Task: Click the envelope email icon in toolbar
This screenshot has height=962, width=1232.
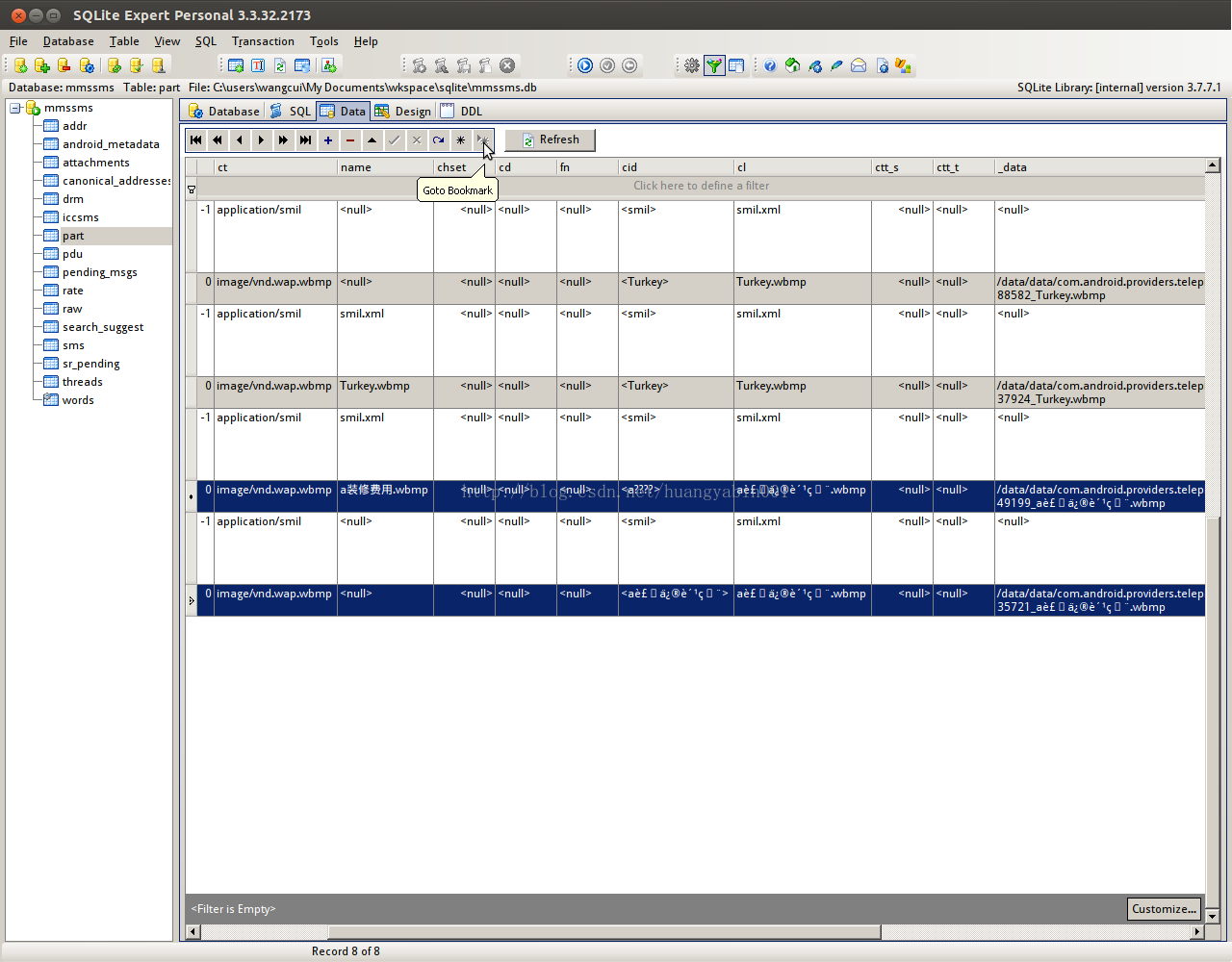Action: click(x=859, y=65)
